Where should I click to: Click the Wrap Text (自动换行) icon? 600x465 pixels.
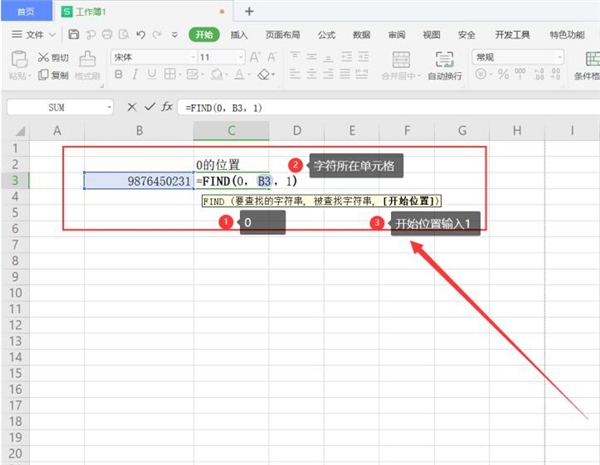point(444,59)
